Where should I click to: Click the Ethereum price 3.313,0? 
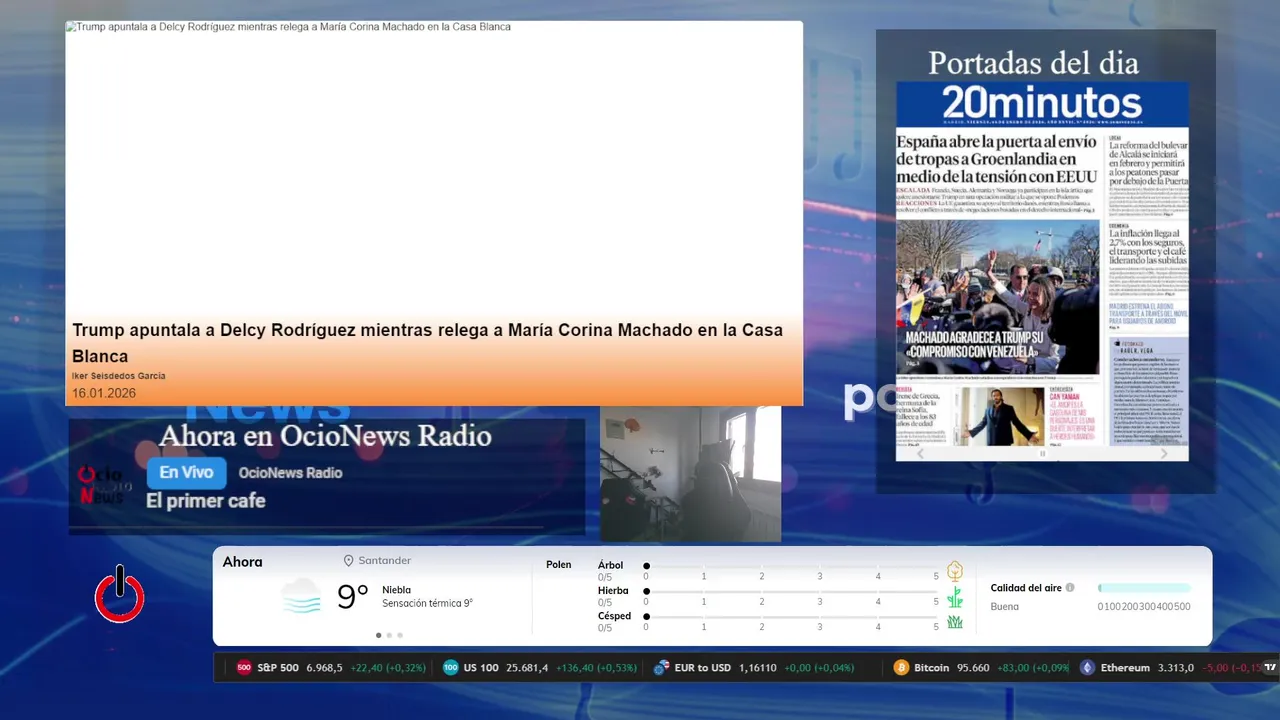point(1176,668)
